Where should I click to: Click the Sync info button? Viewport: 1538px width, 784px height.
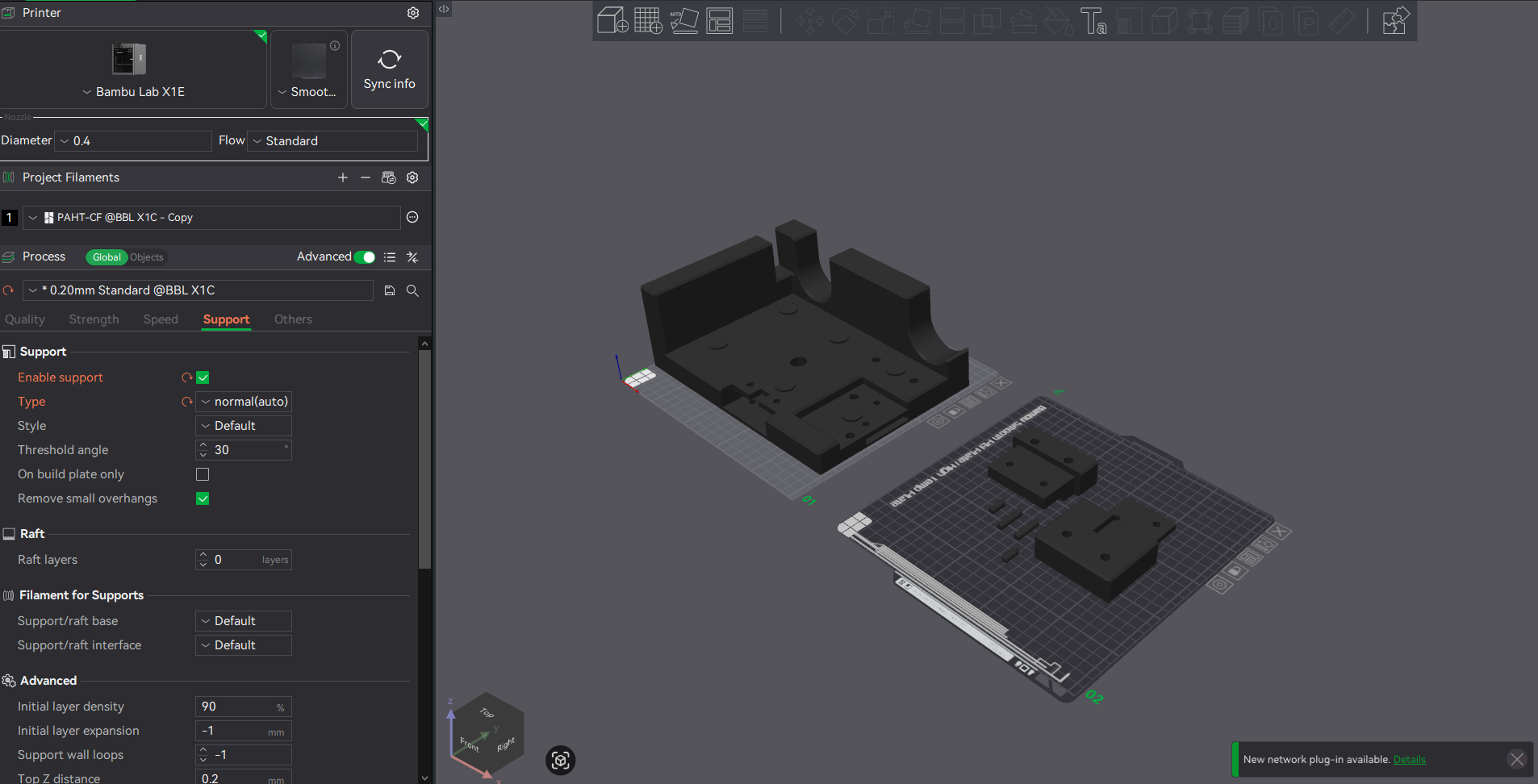389,69
